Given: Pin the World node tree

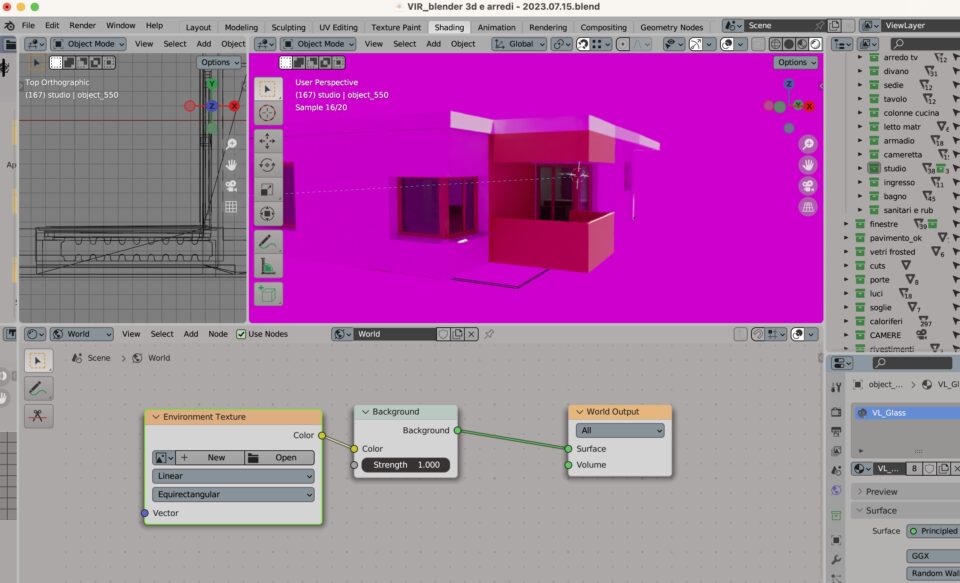Looking at the screenshot, I should [489, 334].
